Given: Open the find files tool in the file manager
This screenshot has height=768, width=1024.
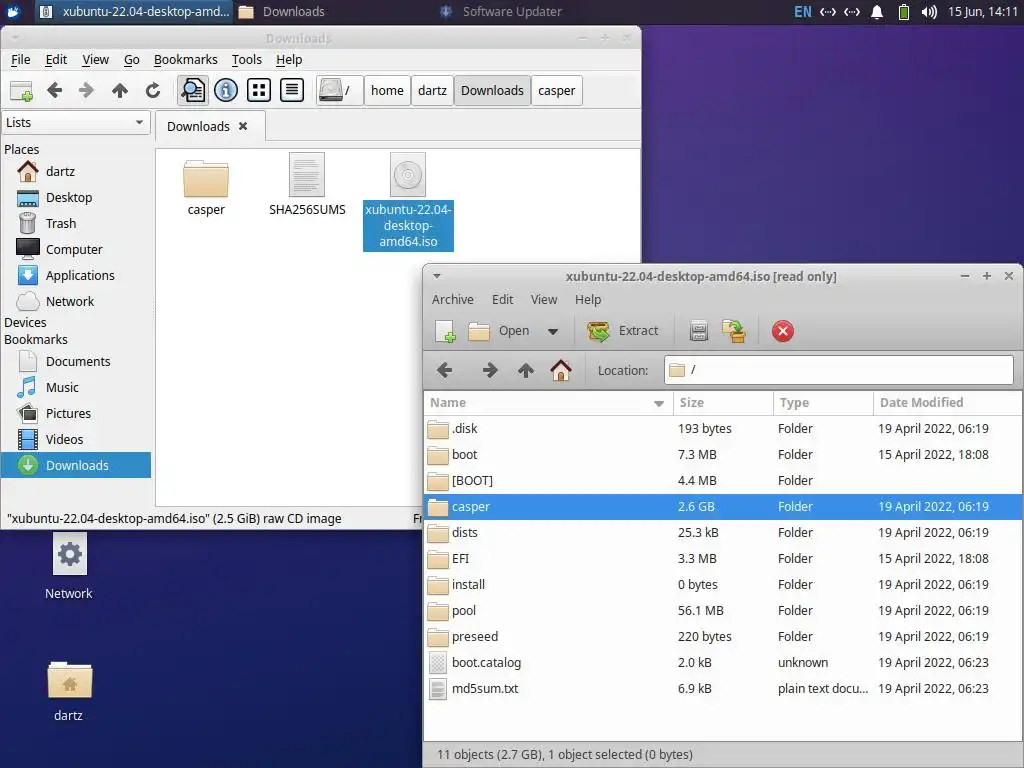Looking at the screenshot, I should (193, 90).
